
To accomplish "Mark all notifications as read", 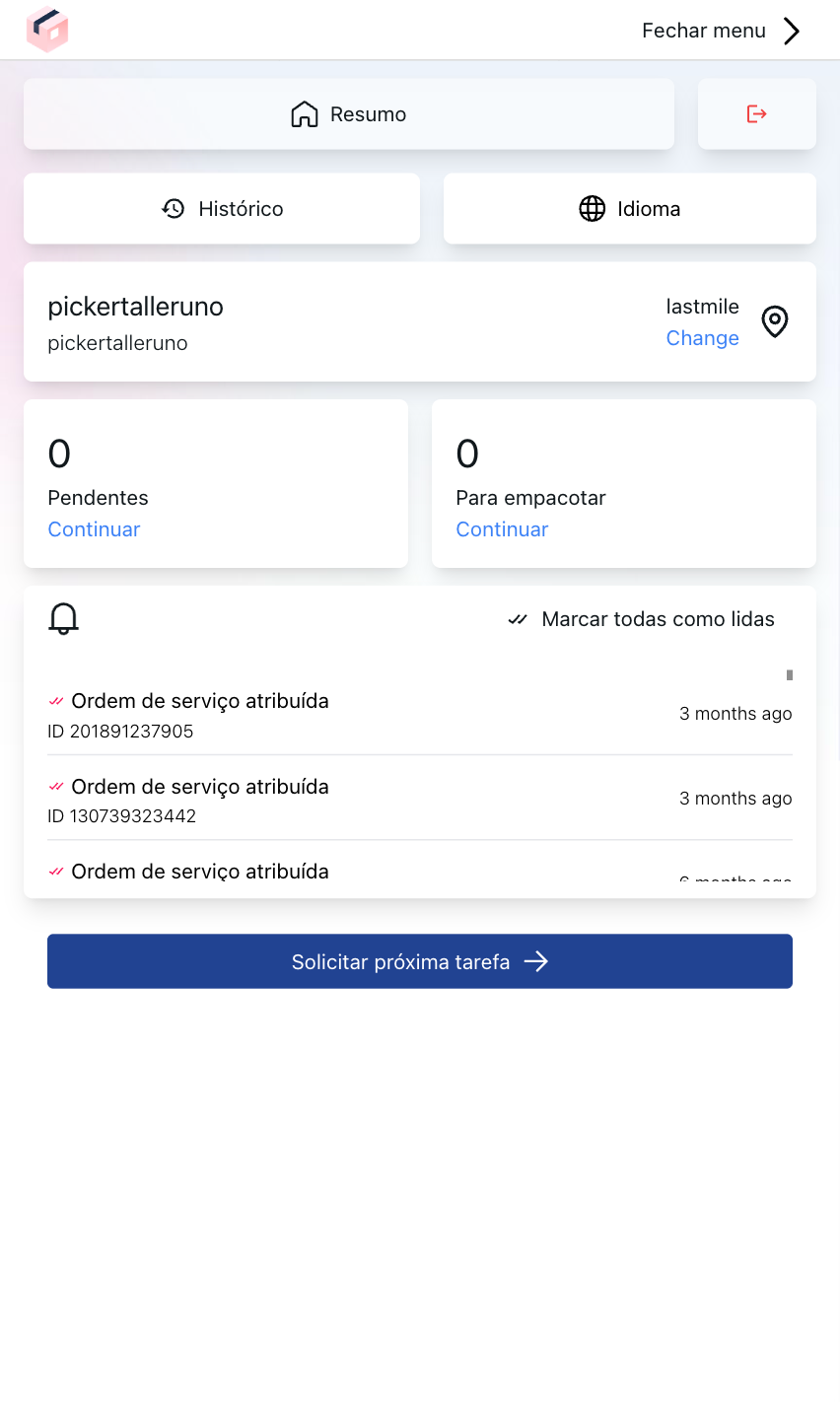I will (x=643, y=619).
